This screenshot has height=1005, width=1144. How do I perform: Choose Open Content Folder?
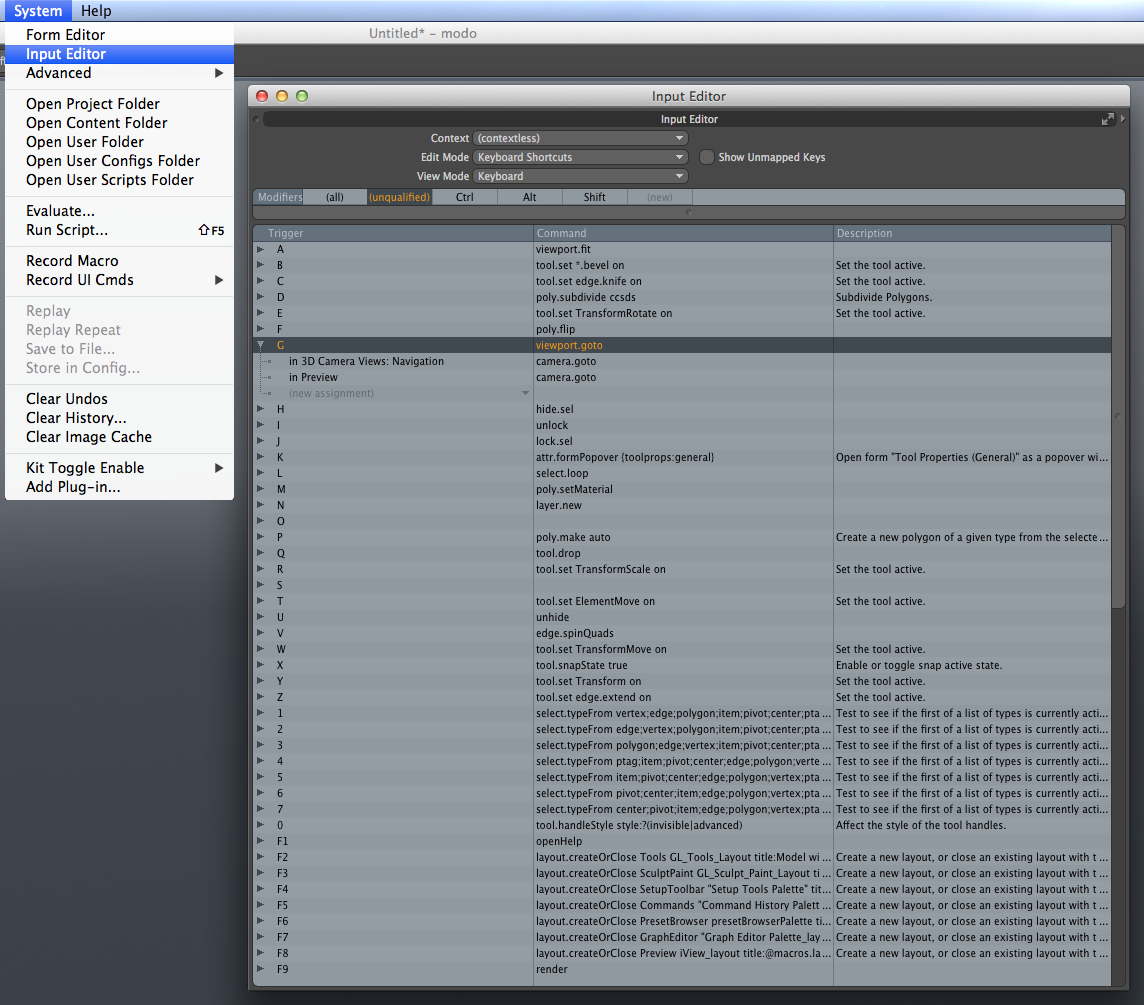[120, 123]
